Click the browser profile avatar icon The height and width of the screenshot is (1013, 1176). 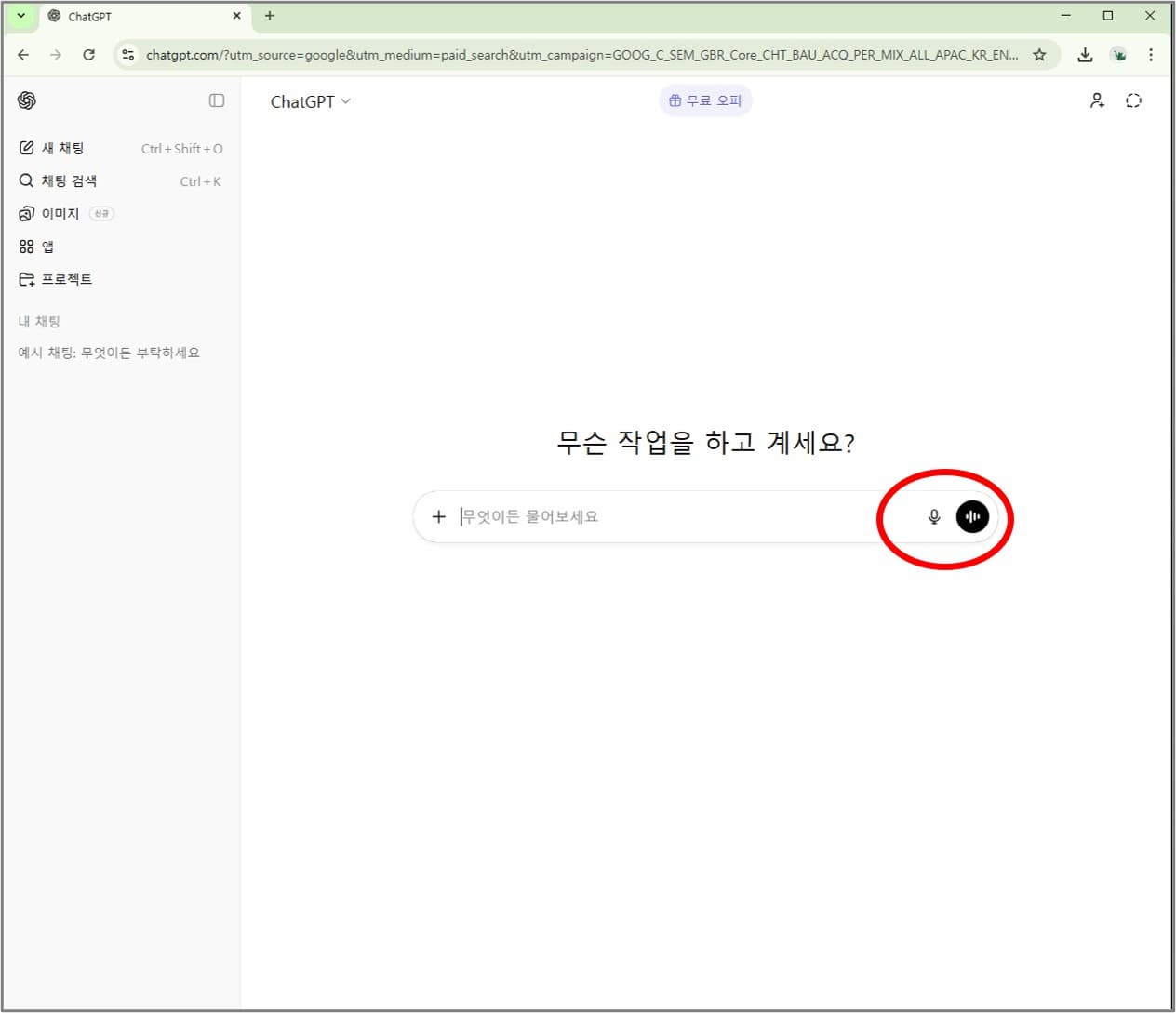pyautogui.click(x=1118, y=55)
